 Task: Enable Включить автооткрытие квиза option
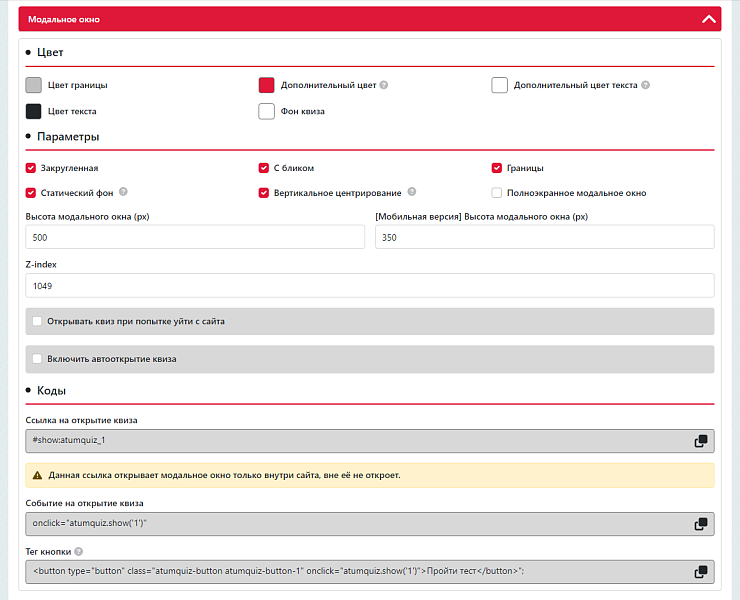pyautogui.click(x=38, y=359)
